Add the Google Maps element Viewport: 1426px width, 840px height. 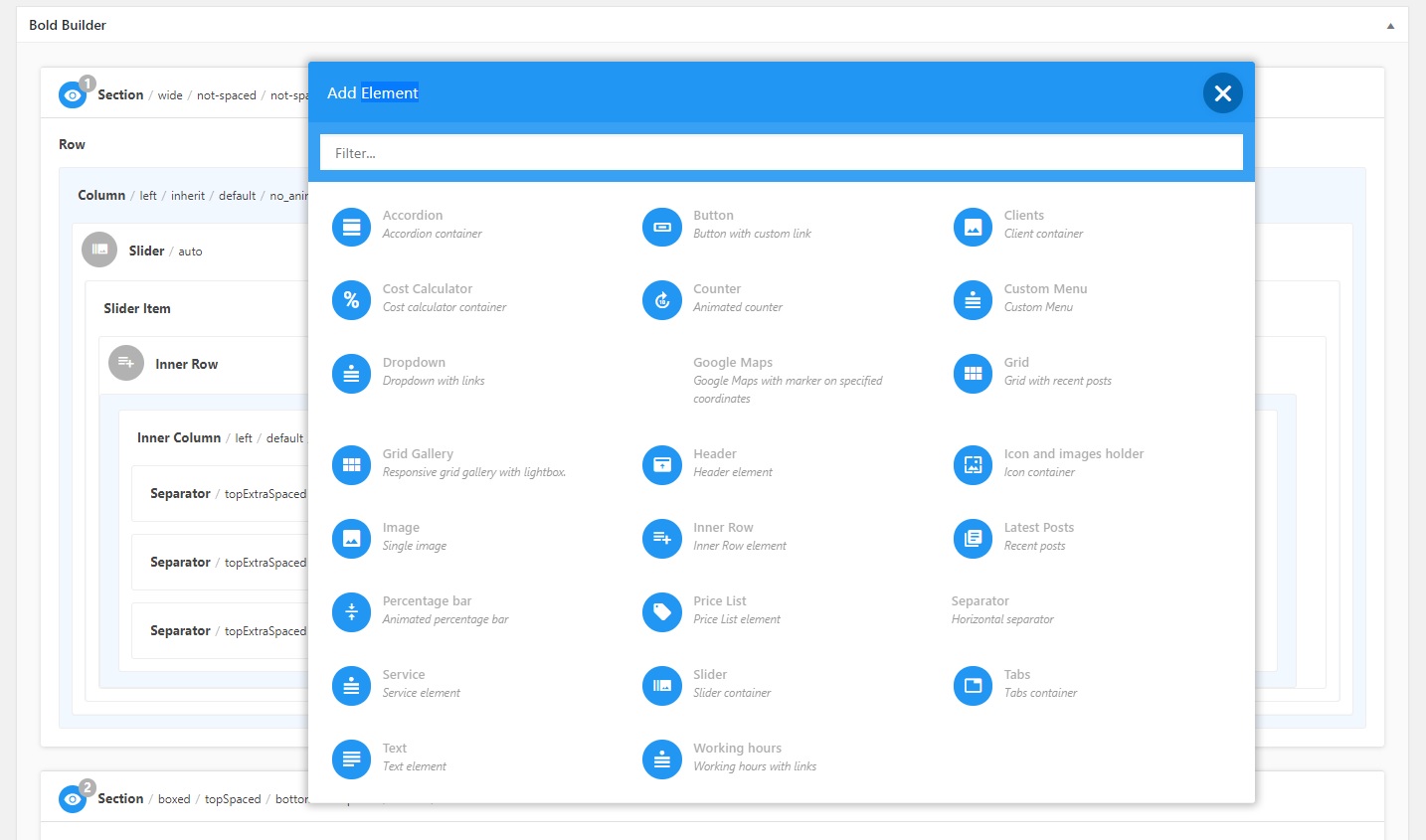point(786,380)
